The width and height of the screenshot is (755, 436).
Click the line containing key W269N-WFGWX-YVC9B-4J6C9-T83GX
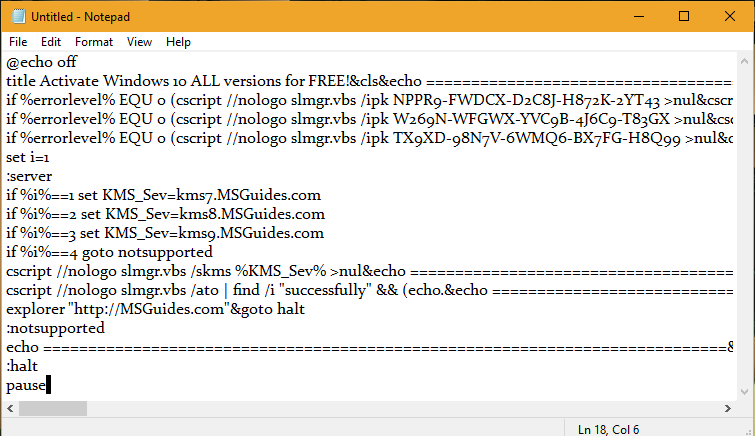(x=369, y=119)
